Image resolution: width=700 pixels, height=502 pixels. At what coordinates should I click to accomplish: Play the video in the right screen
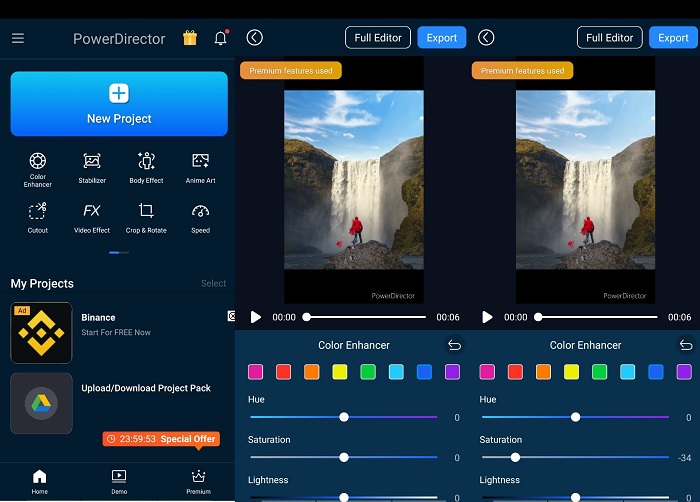pyautogui.click(x=487, y=317)
